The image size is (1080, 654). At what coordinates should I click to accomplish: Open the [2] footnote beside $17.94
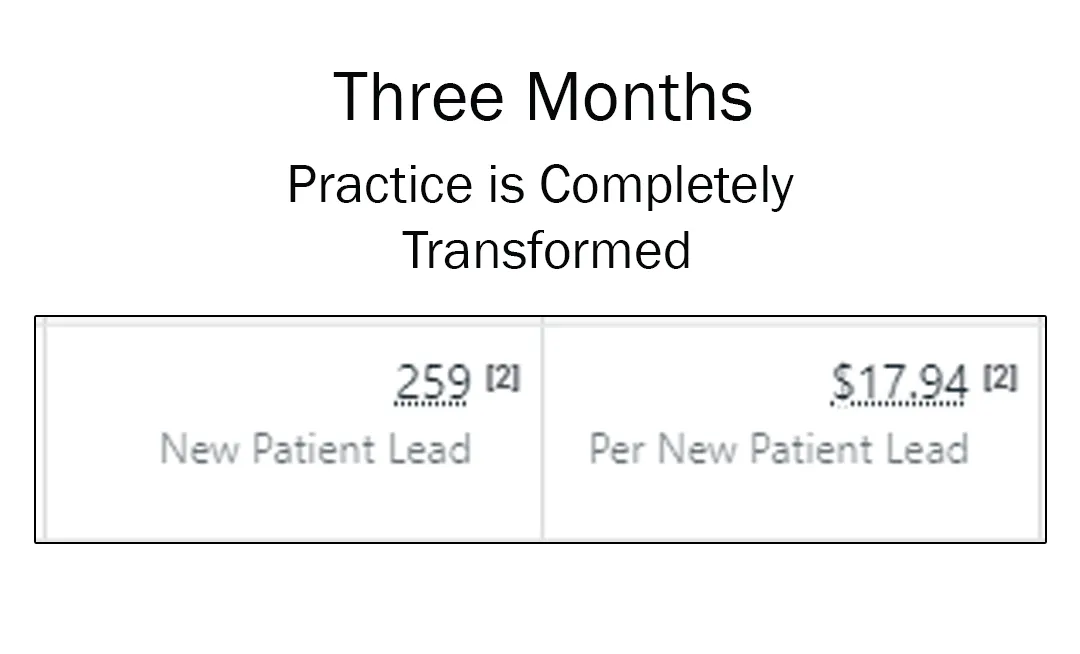click(1000, 378)
